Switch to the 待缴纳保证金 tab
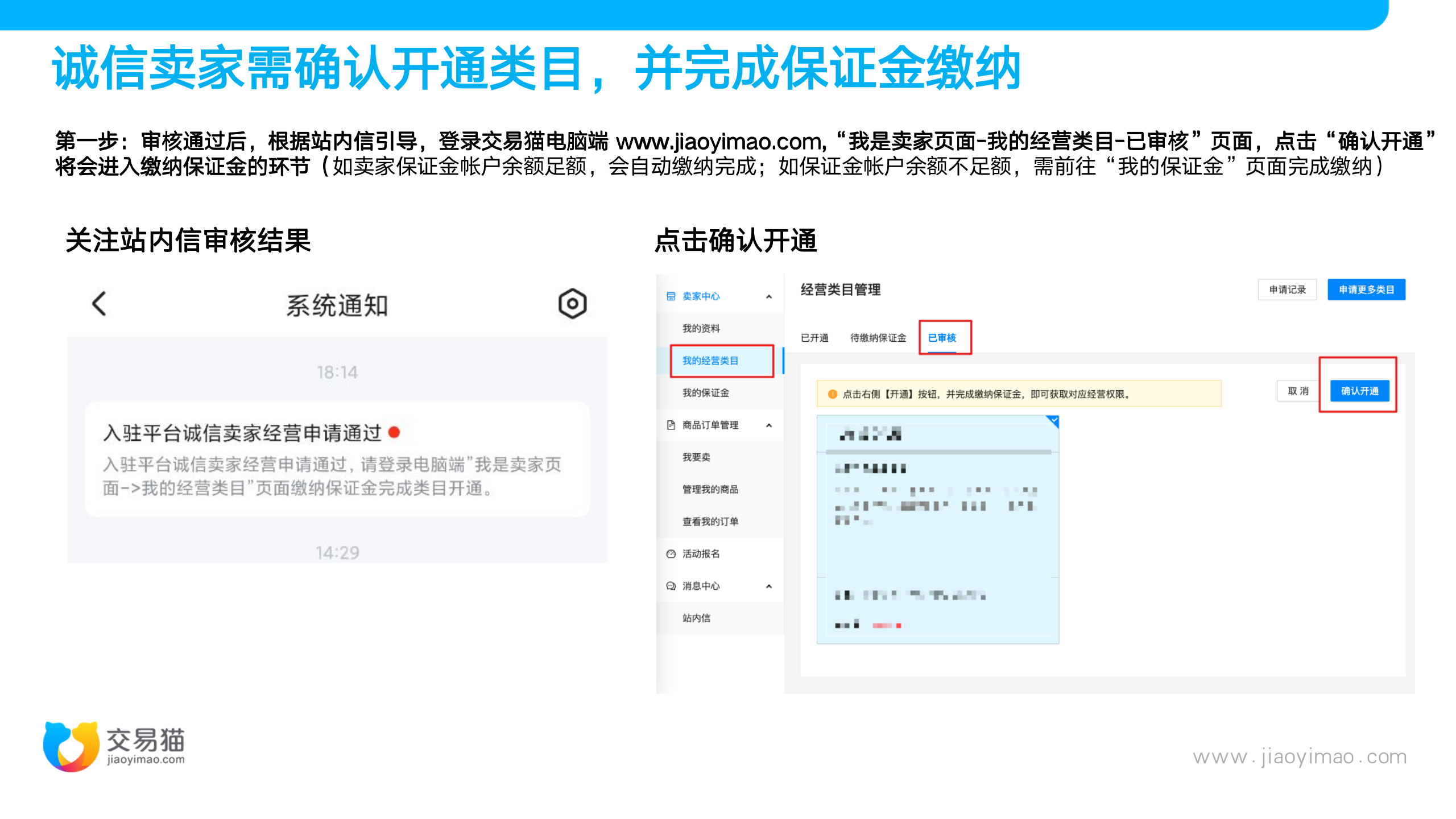1456x819 pixels. tap(878, 338)
